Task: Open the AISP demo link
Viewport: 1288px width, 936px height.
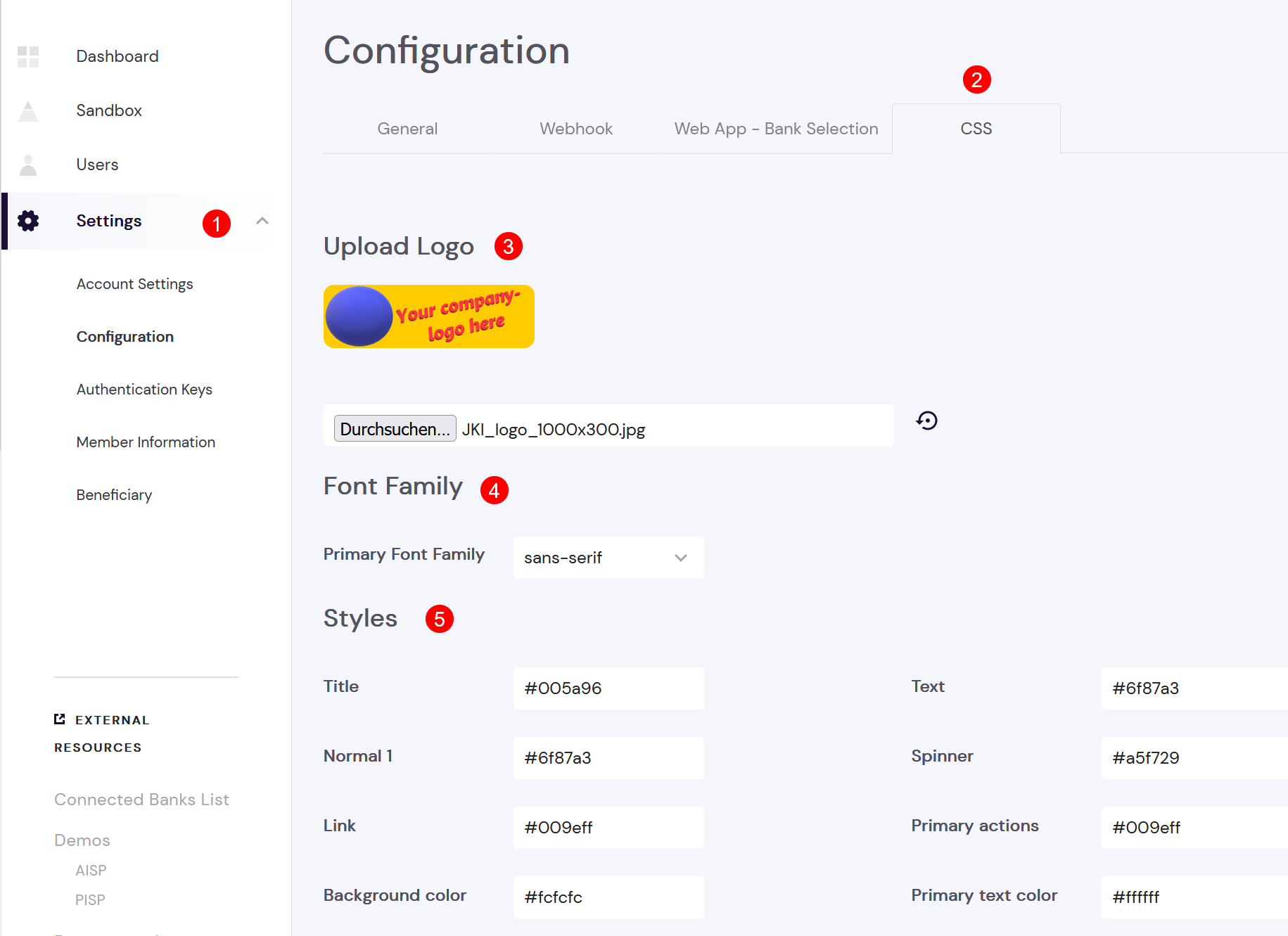Action: pos(91,871)
